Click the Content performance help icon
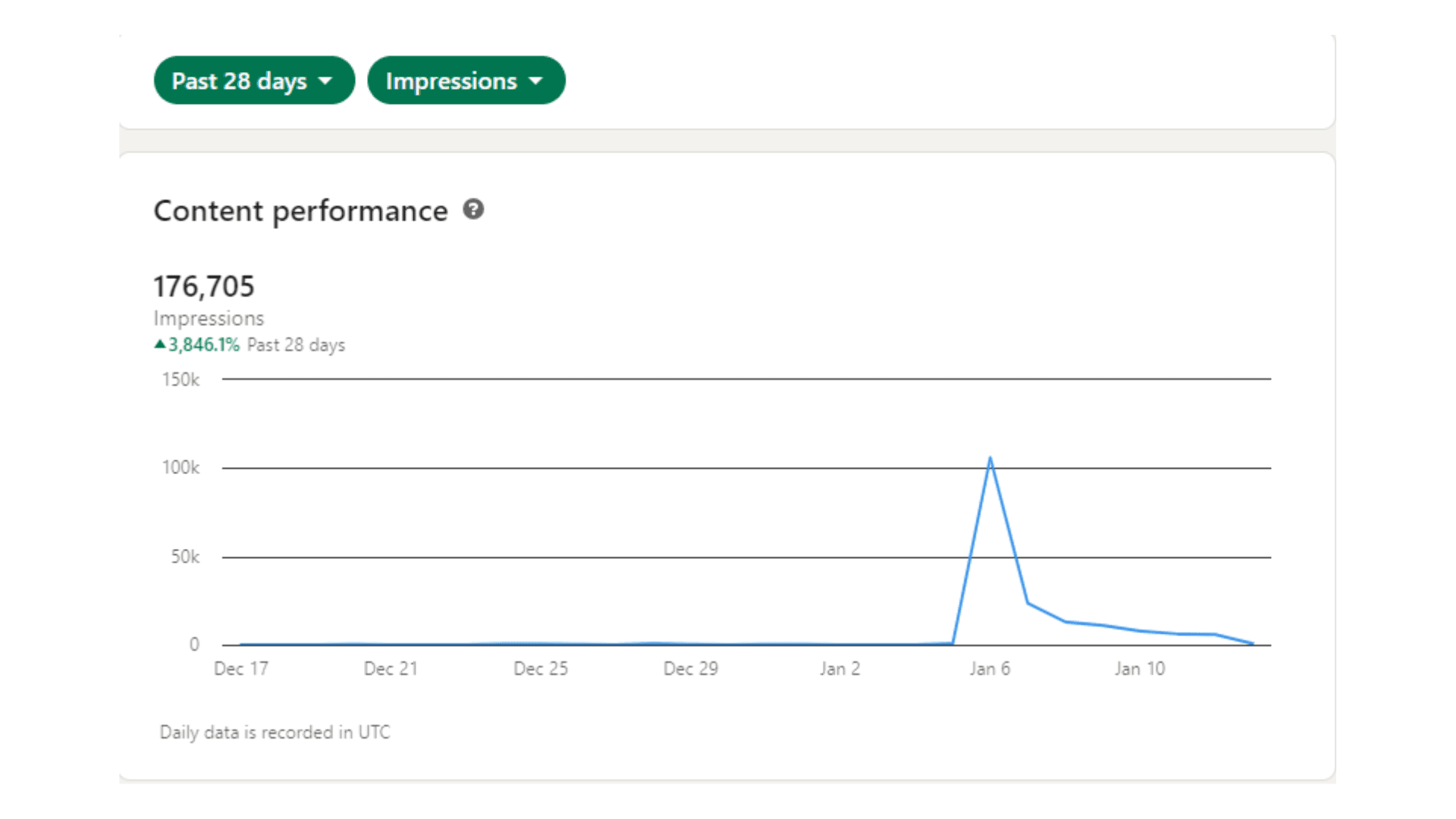 tap(474, 209)
